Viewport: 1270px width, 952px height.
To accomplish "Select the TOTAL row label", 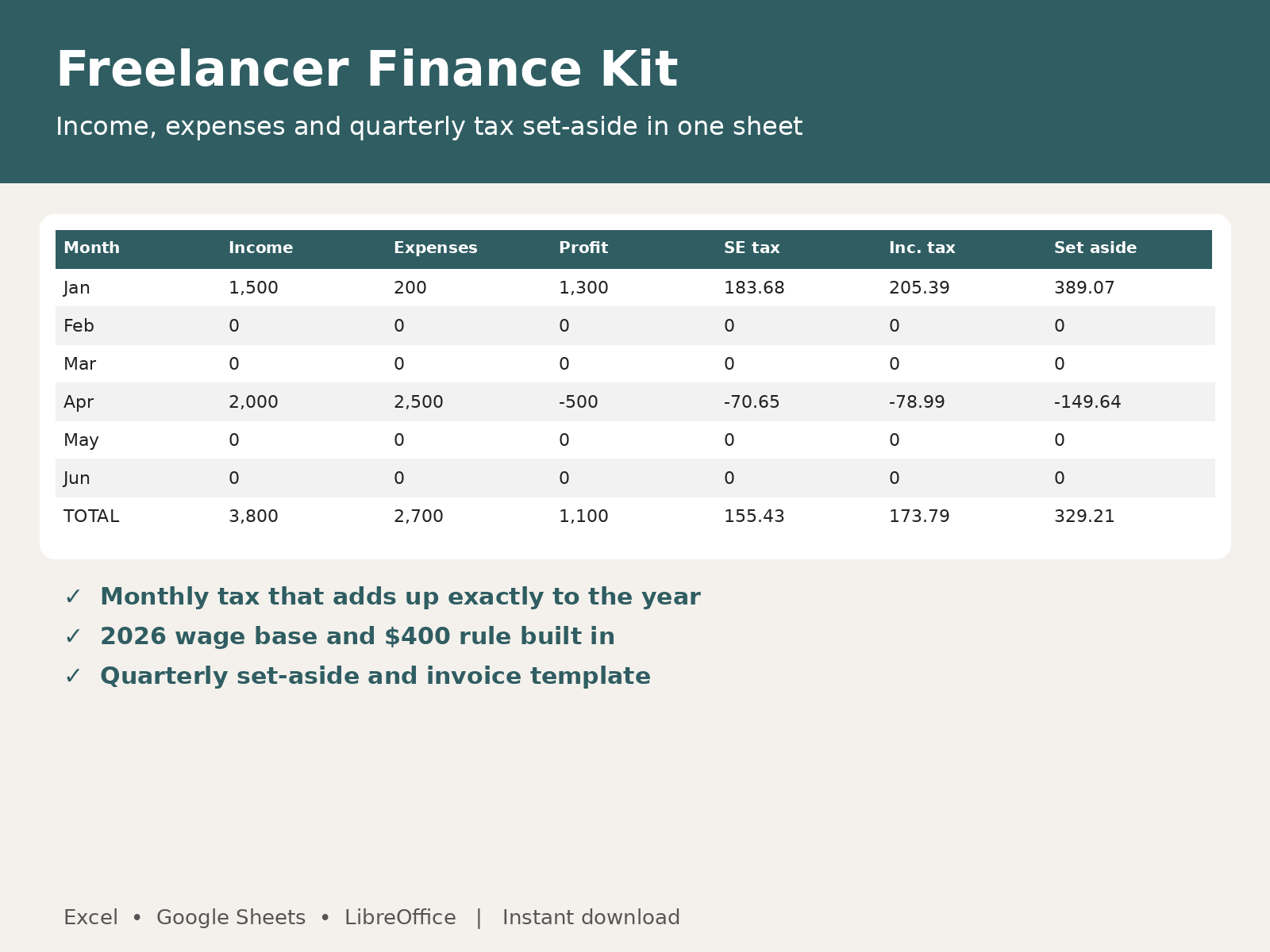I will [91, 516].
